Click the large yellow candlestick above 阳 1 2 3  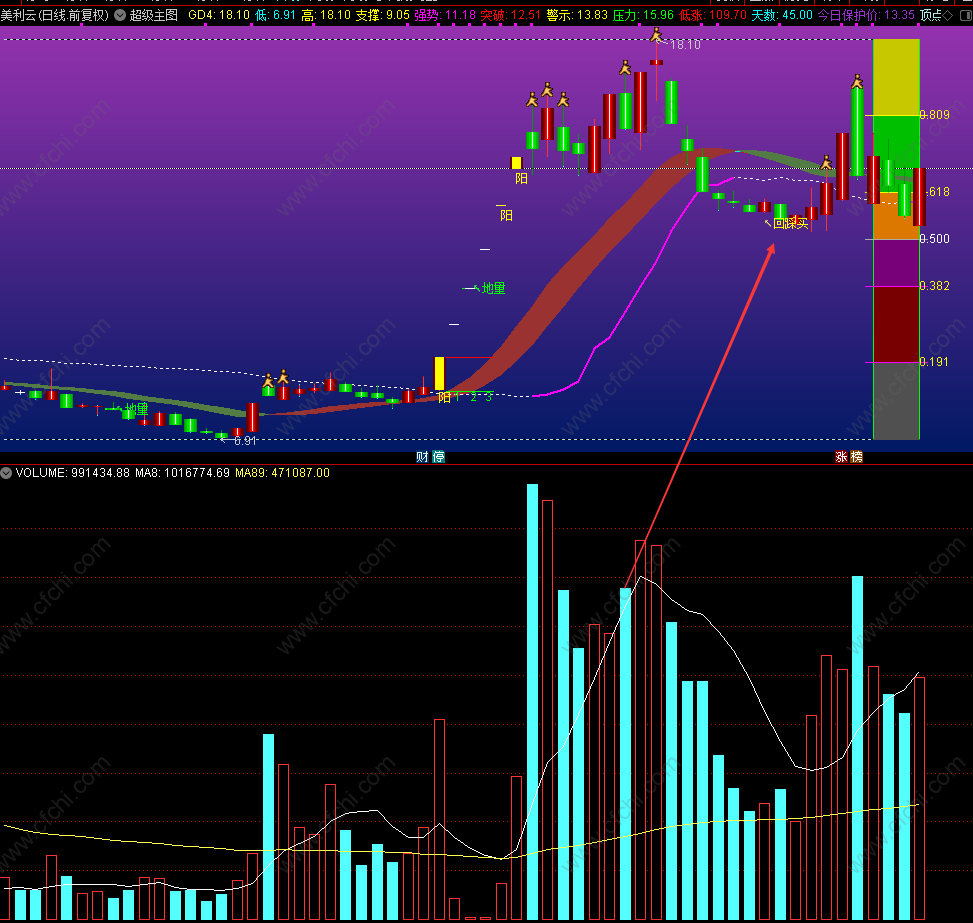(439, 374)
